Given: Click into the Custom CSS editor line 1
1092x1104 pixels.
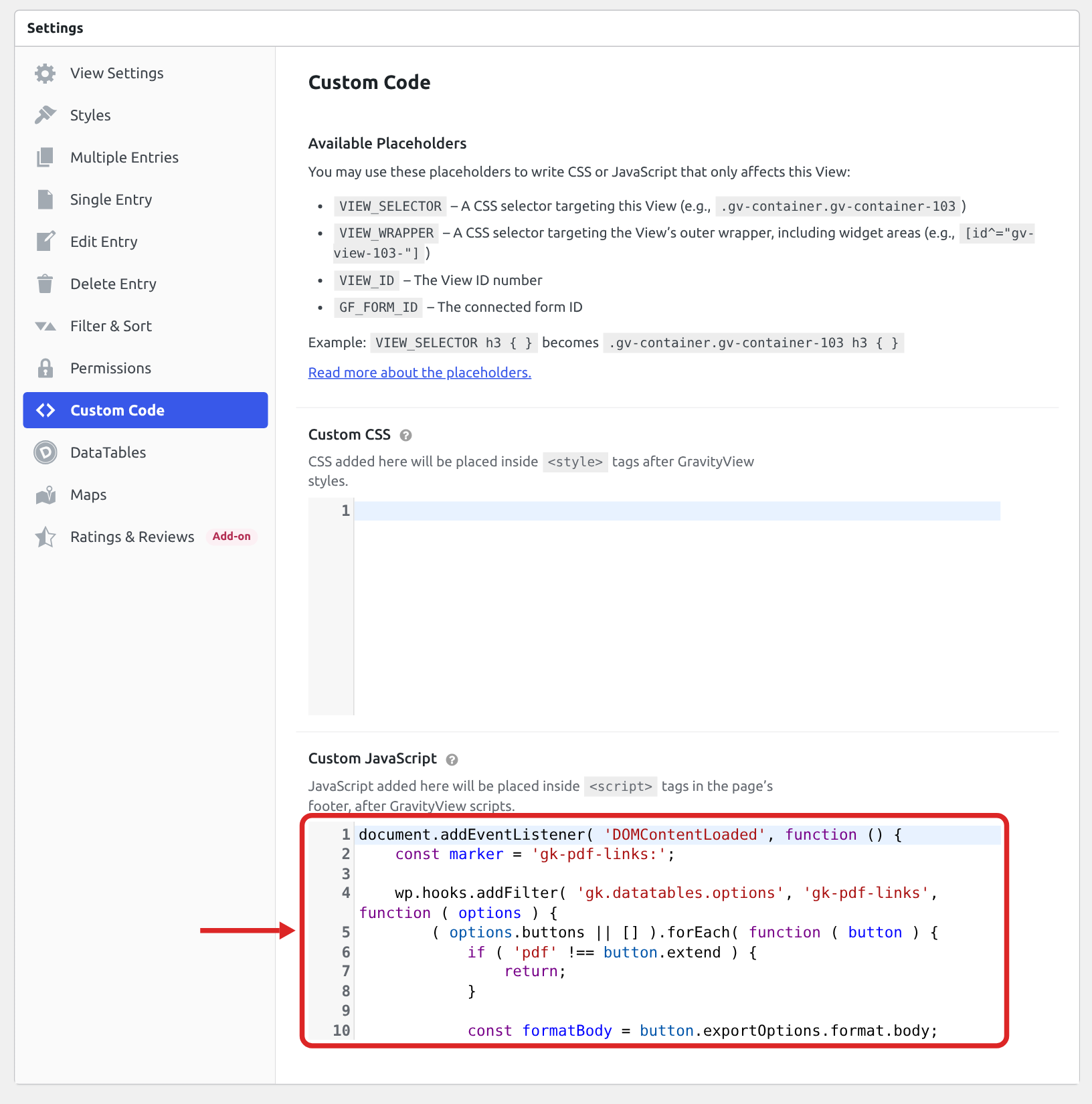Looking at the screenshot, I should pos(677,511).
